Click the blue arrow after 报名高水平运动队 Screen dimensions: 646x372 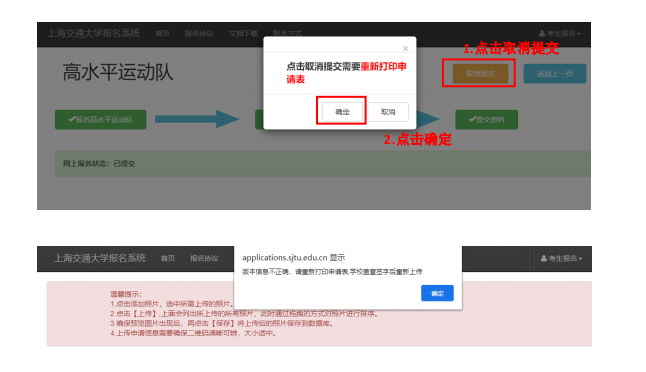click(x=197, y=119)
